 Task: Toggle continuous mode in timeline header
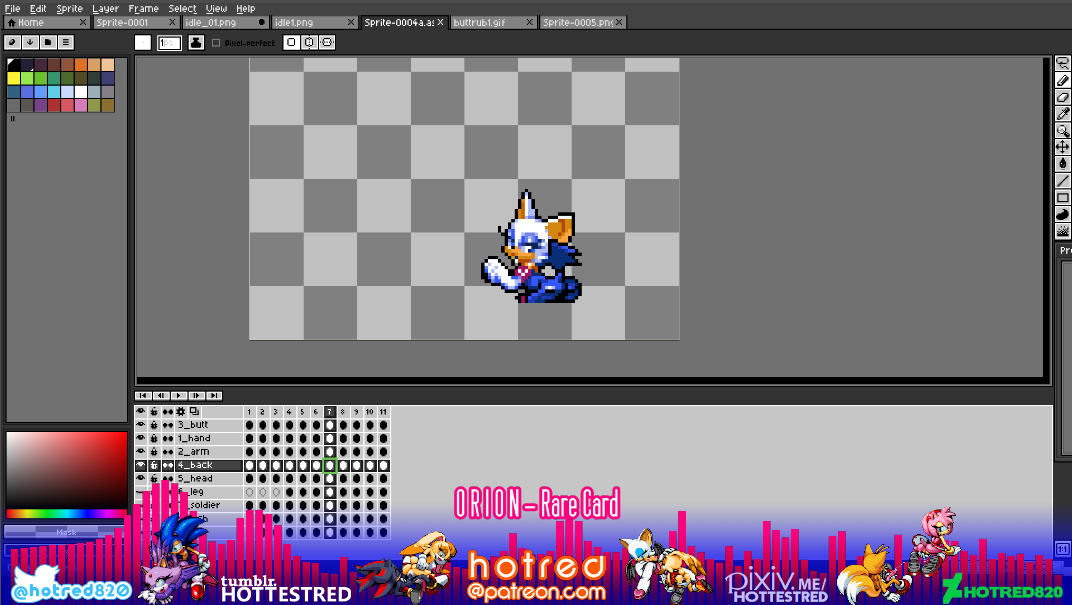[x=168, y=412]
